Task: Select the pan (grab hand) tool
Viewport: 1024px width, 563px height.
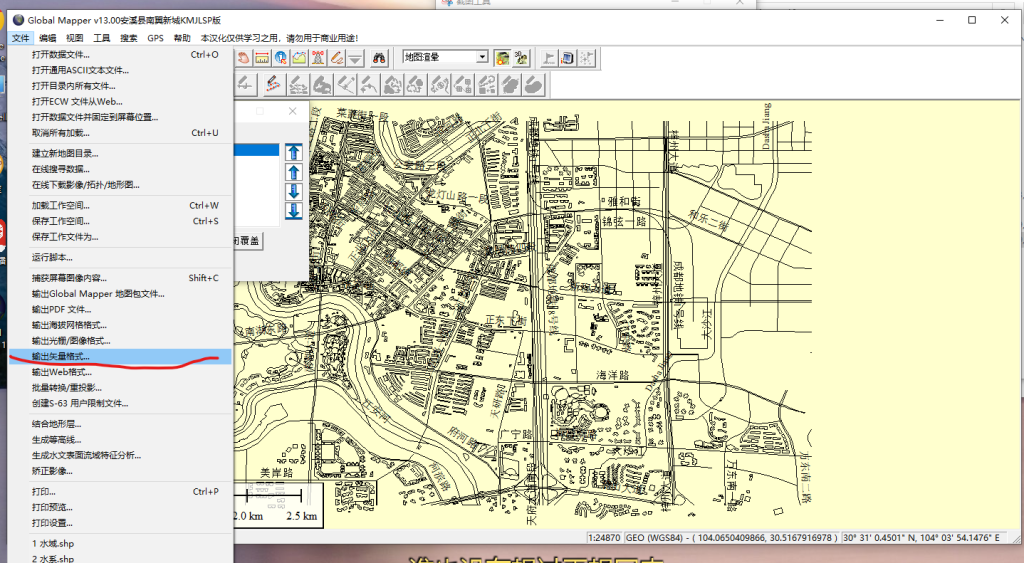Action: coord(244,58)
